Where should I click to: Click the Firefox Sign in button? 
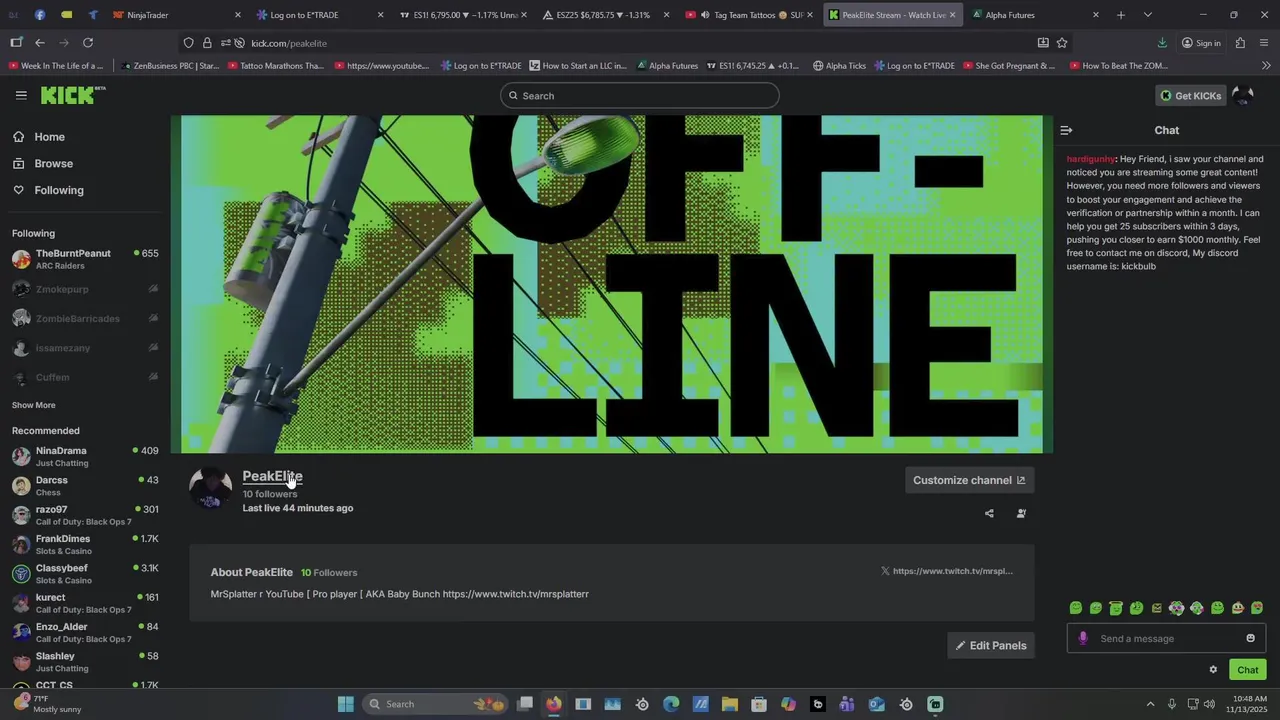click(x=1201, y=43)
